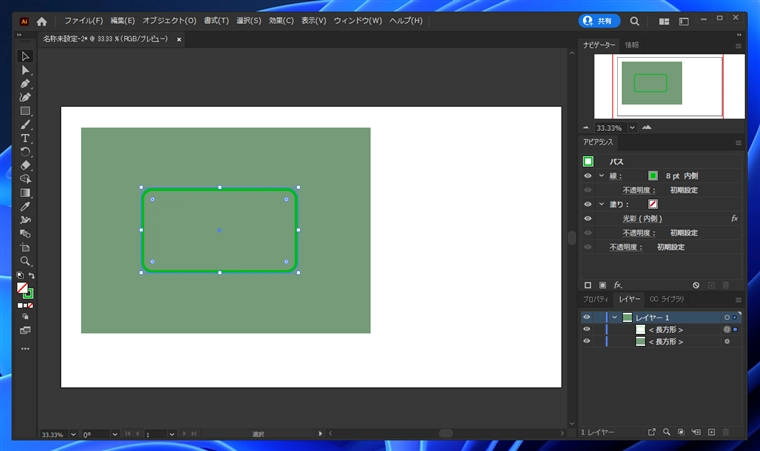Click target circle of レイヤー 1
The image size is (760, 451).
tap(727, 317)
